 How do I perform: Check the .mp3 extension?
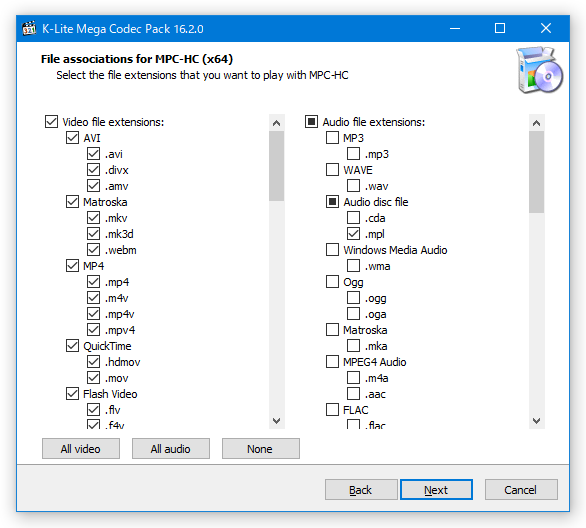(354, 154)
